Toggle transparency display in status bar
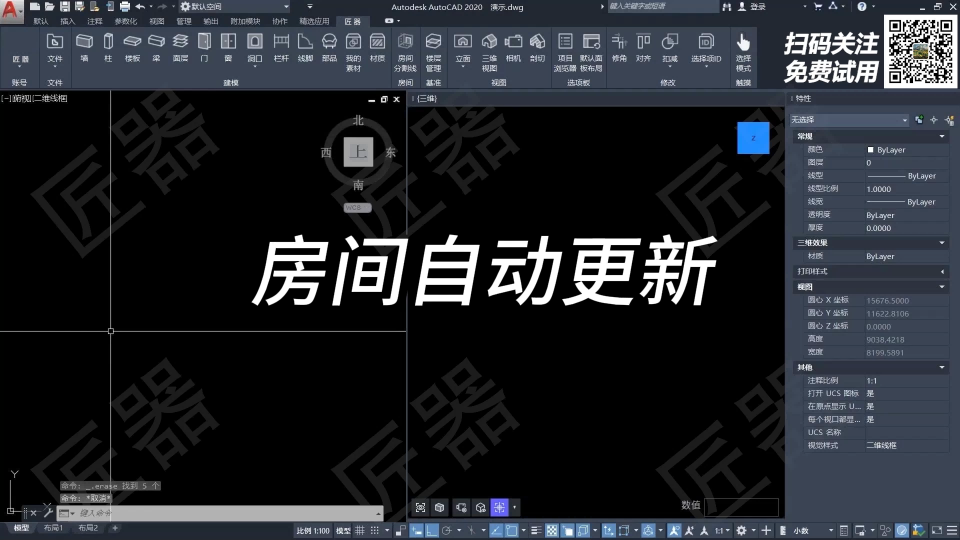 coord(552,531)
